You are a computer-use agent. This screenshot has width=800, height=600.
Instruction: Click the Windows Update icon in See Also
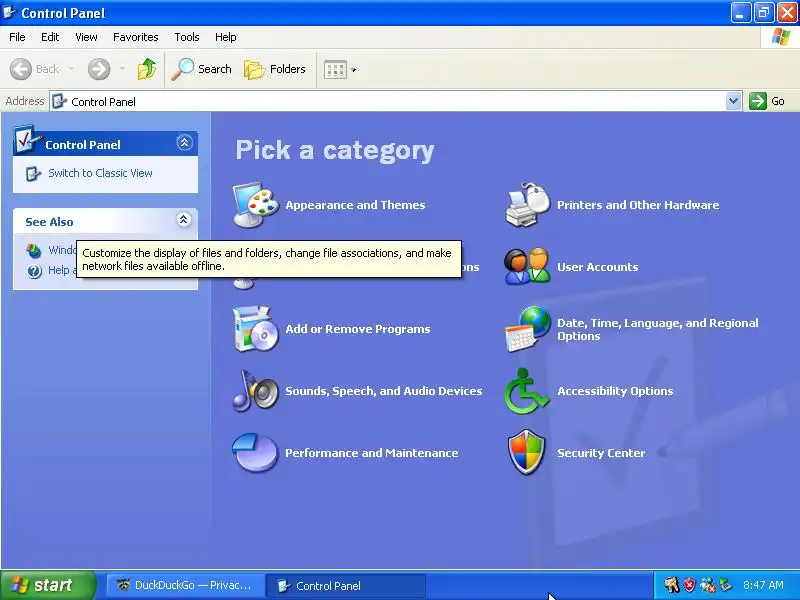coord(34,250)
